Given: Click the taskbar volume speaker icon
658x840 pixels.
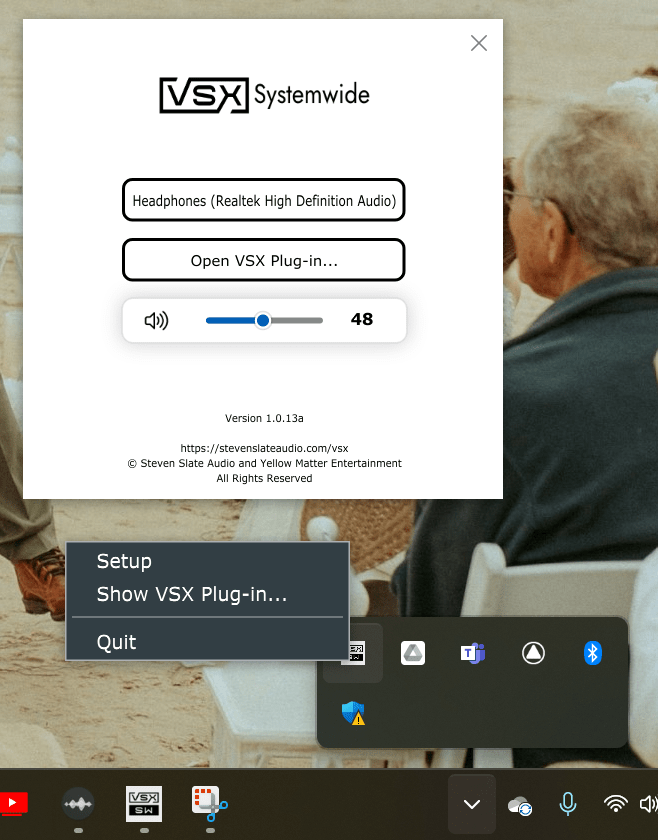Looking at the screenshot, I should coord(648,804).
